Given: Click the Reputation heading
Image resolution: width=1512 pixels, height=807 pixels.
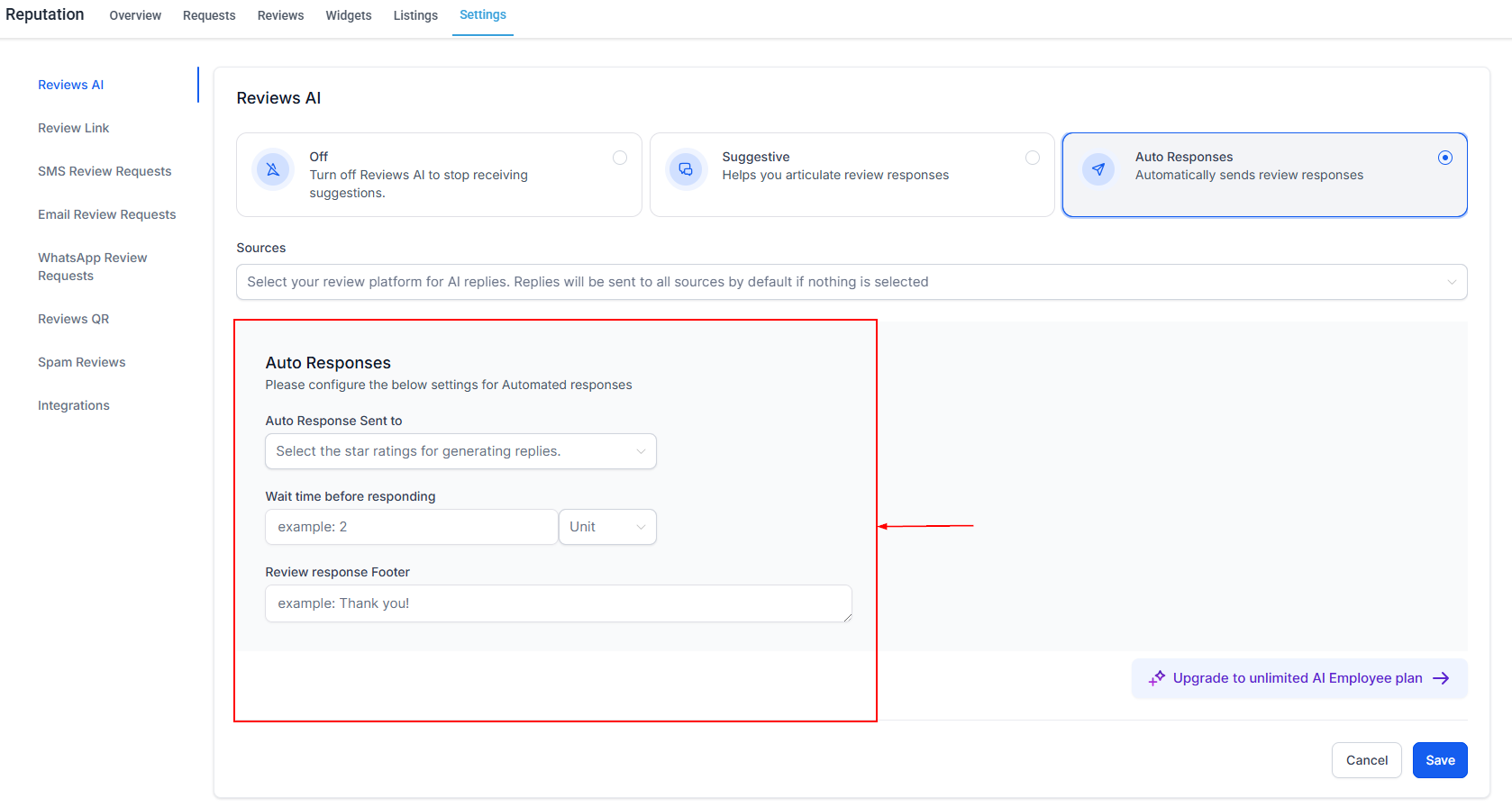Looking at the screenshot, I should click(x=45, y=14).
